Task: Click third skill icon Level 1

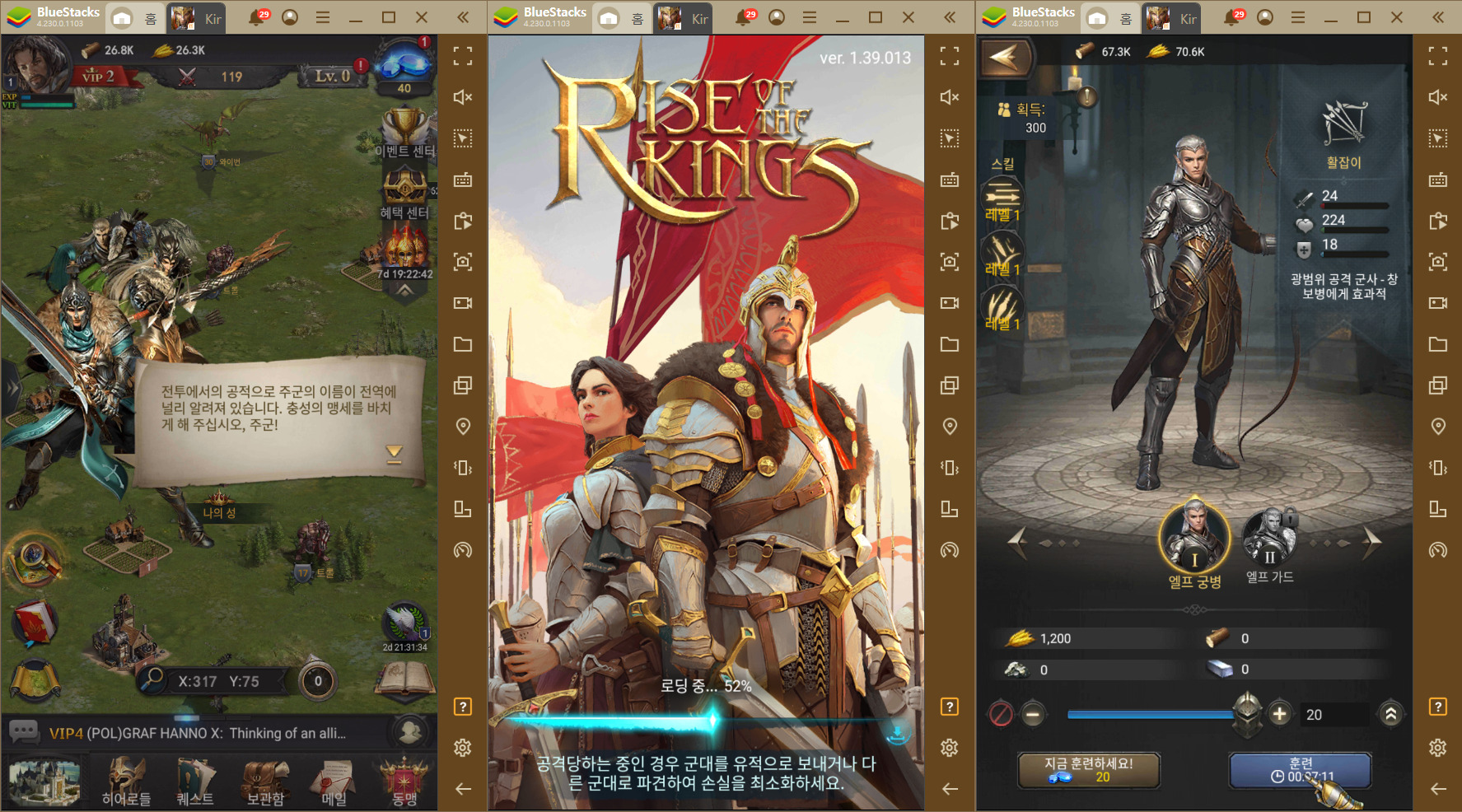Action: [1002, 308]
